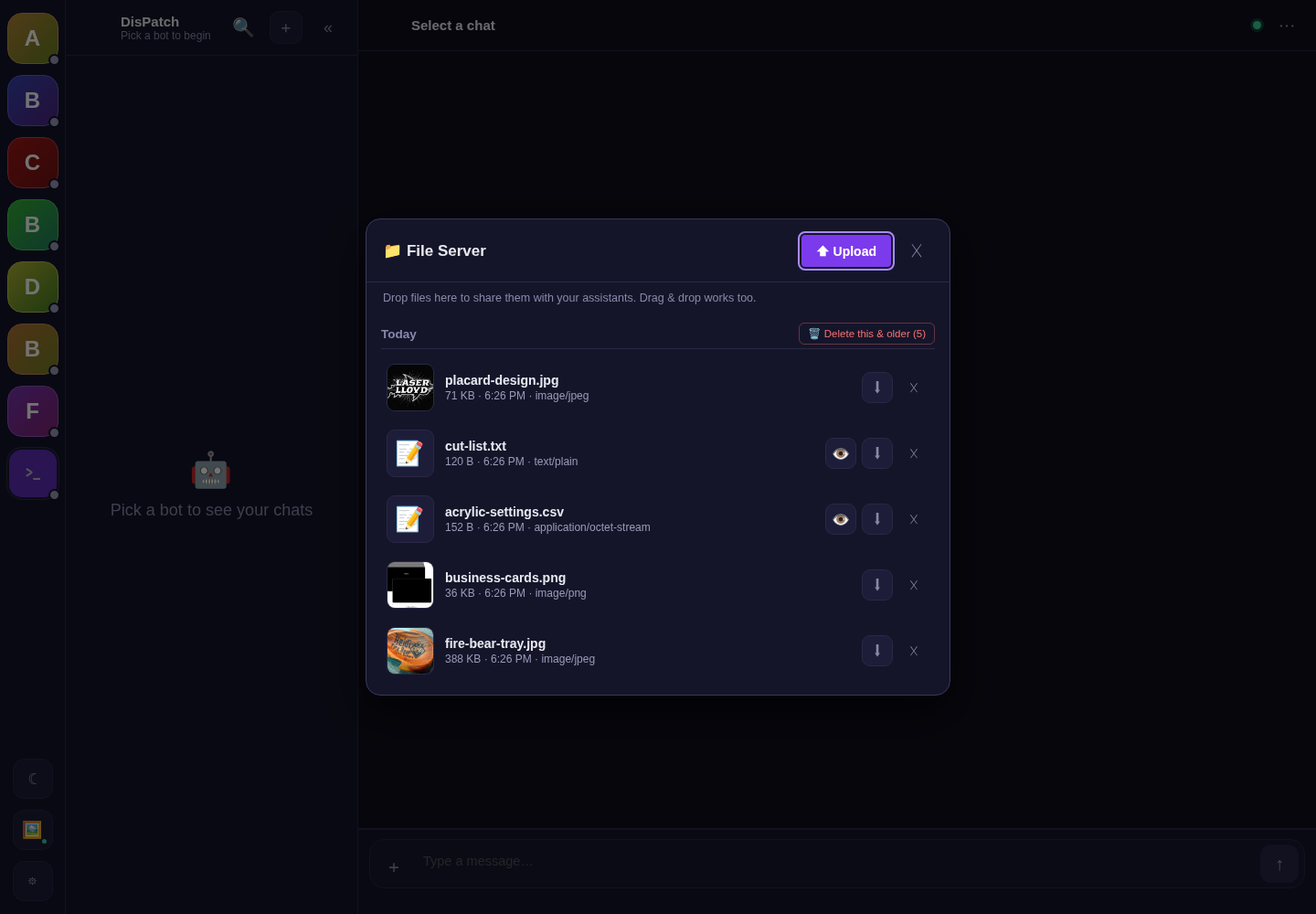Screen dimensions: 1316x914
Task: Click the DisPatch title
Action: click(x=150, y=22)
